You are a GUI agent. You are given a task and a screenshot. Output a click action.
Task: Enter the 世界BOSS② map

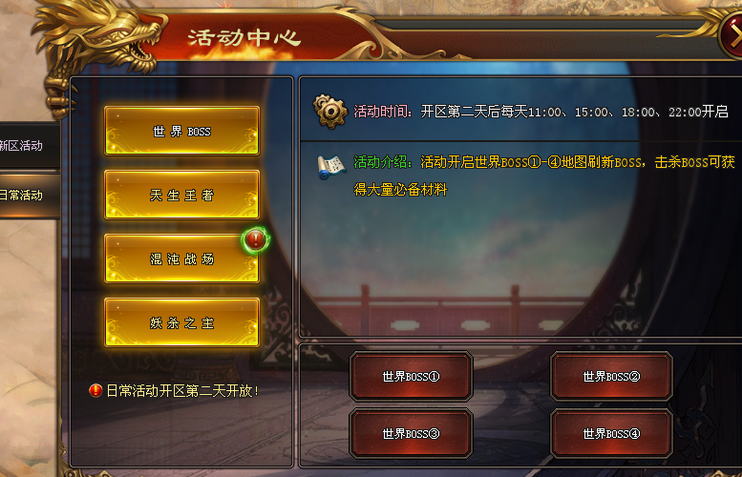click(x=611, y=377)
